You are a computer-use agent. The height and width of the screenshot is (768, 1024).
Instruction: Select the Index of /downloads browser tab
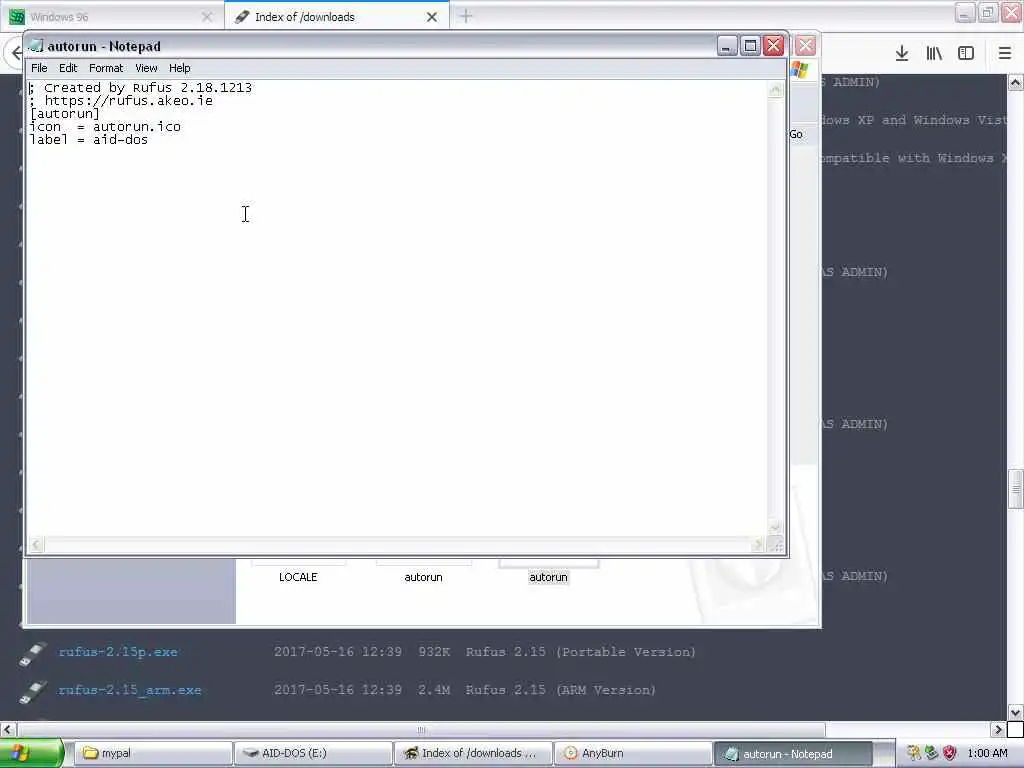point(336,16)
